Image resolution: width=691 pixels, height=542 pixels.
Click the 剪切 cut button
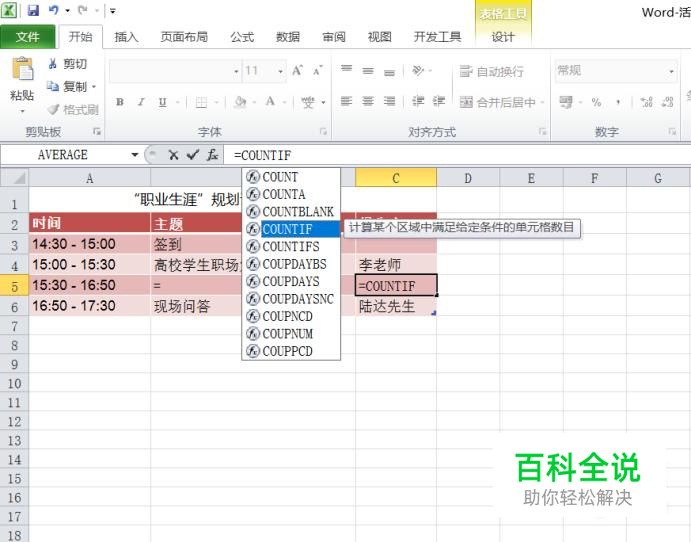(x=67, y=64)
